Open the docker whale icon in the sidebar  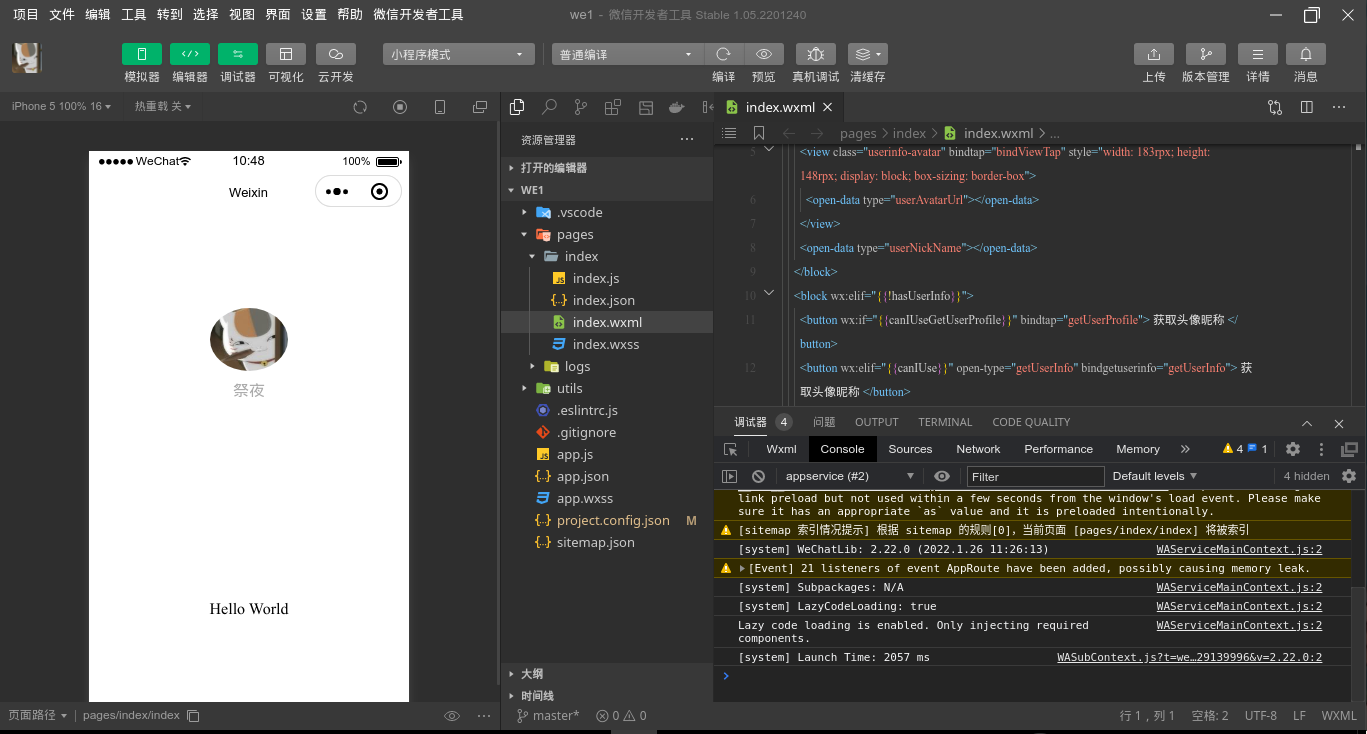(x=677, y=107)
